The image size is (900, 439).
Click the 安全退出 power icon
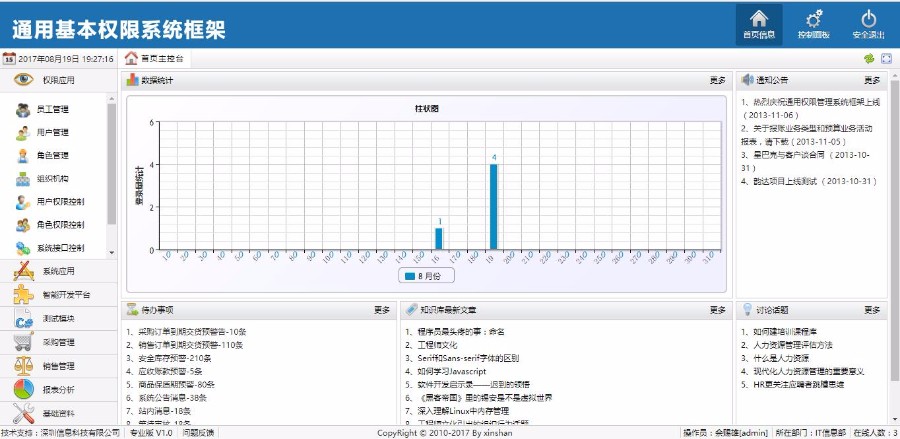[868, 25]
